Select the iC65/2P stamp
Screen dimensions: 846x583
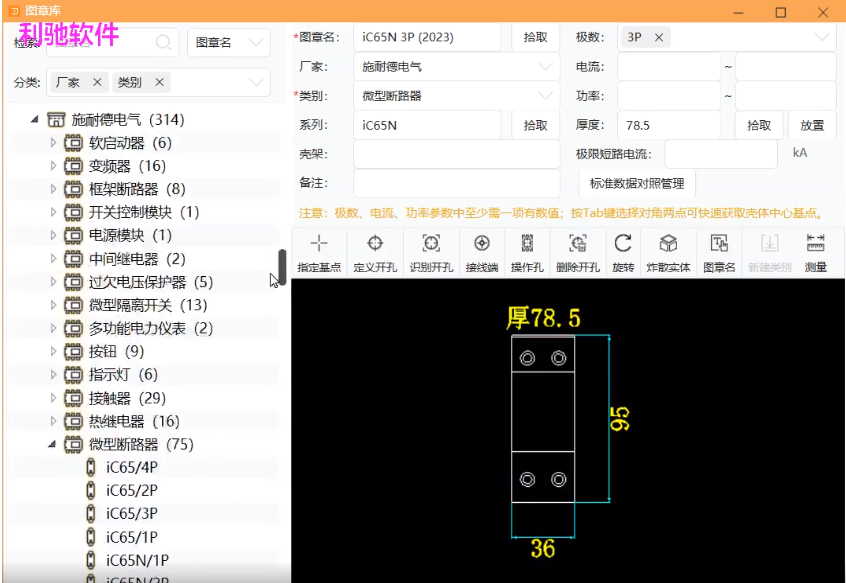tap(132, 491)
